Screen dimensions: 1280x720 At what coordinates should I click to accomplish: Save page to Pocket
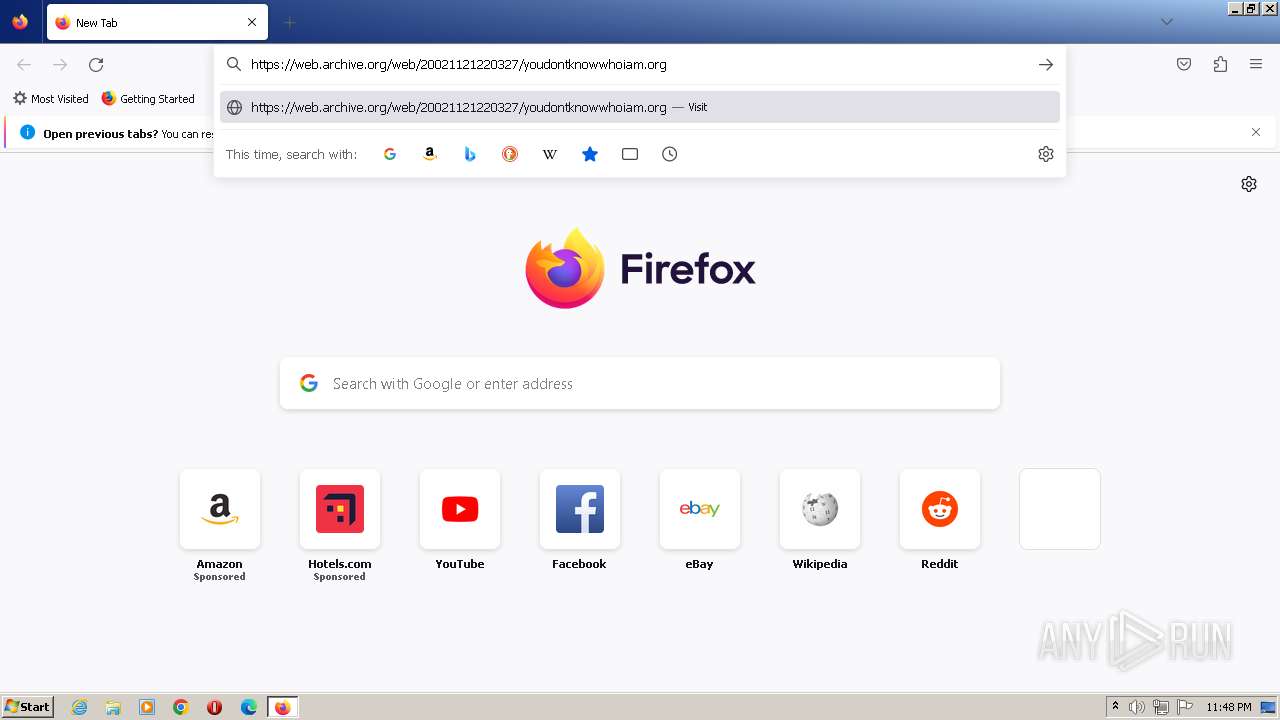(1184, 65)
